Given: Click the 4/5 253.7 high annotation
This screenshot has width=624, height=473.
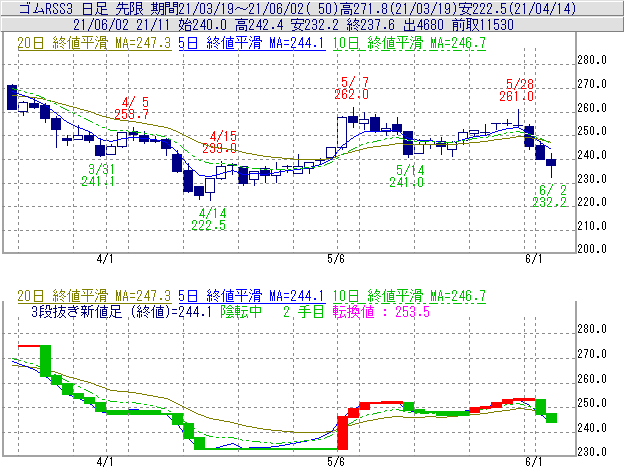Looking at the screenshot, I should pos(132,108).
